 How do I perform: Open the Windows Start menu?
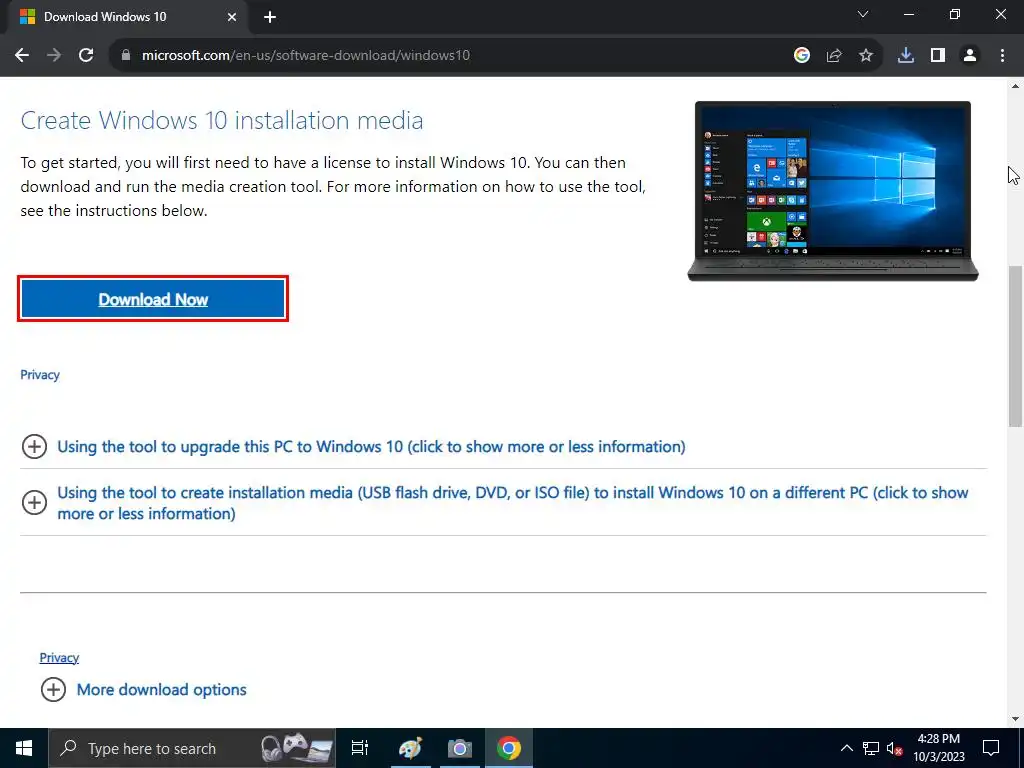(24, 748)
